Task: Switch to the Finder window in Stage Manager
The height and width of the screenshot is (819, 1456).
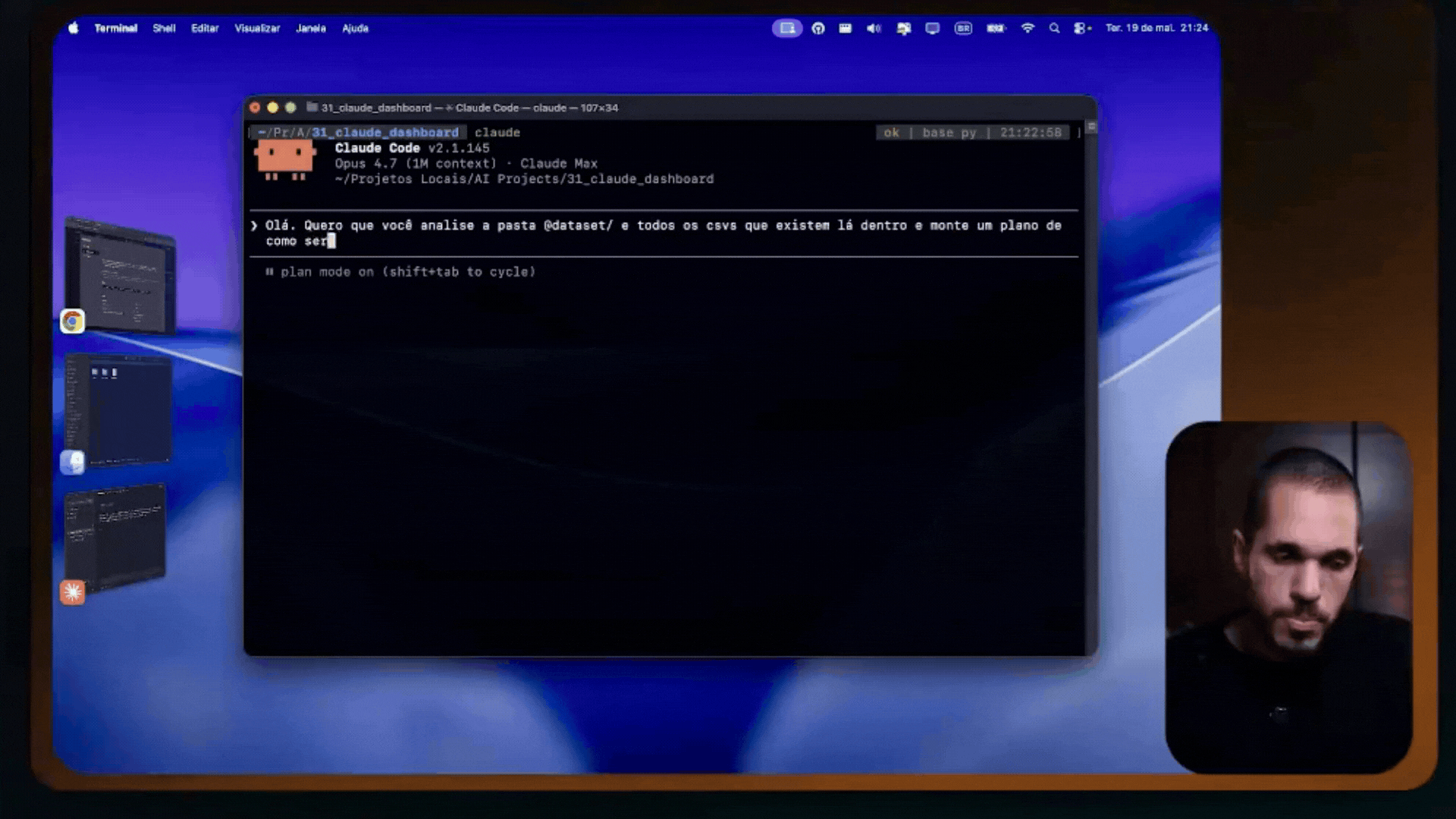Action: [x=118, y=409]
